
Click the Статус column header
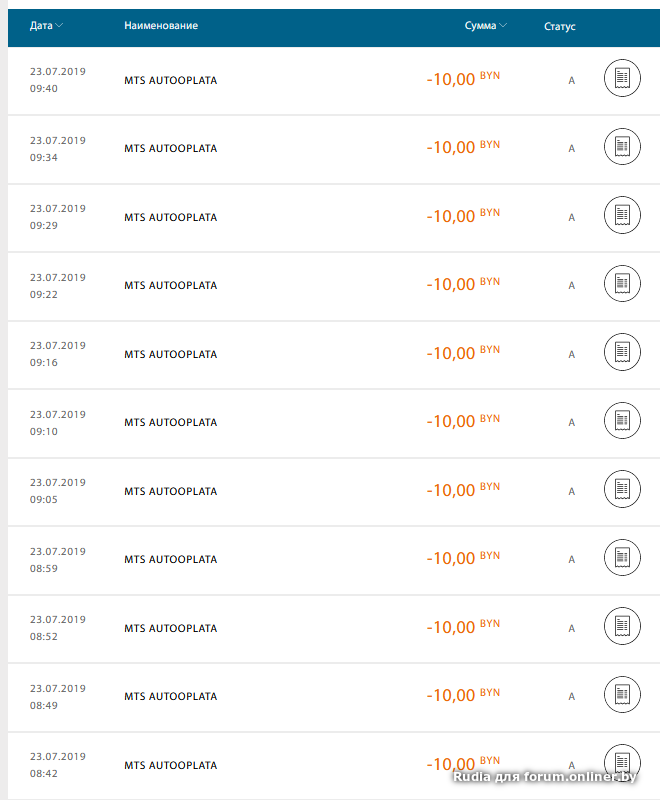pos(560,26)
